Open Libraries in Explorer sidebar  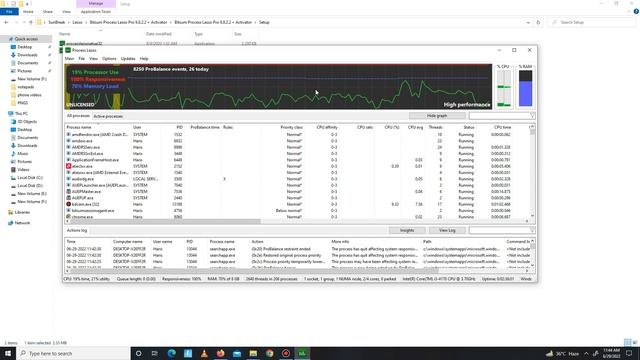22,212
